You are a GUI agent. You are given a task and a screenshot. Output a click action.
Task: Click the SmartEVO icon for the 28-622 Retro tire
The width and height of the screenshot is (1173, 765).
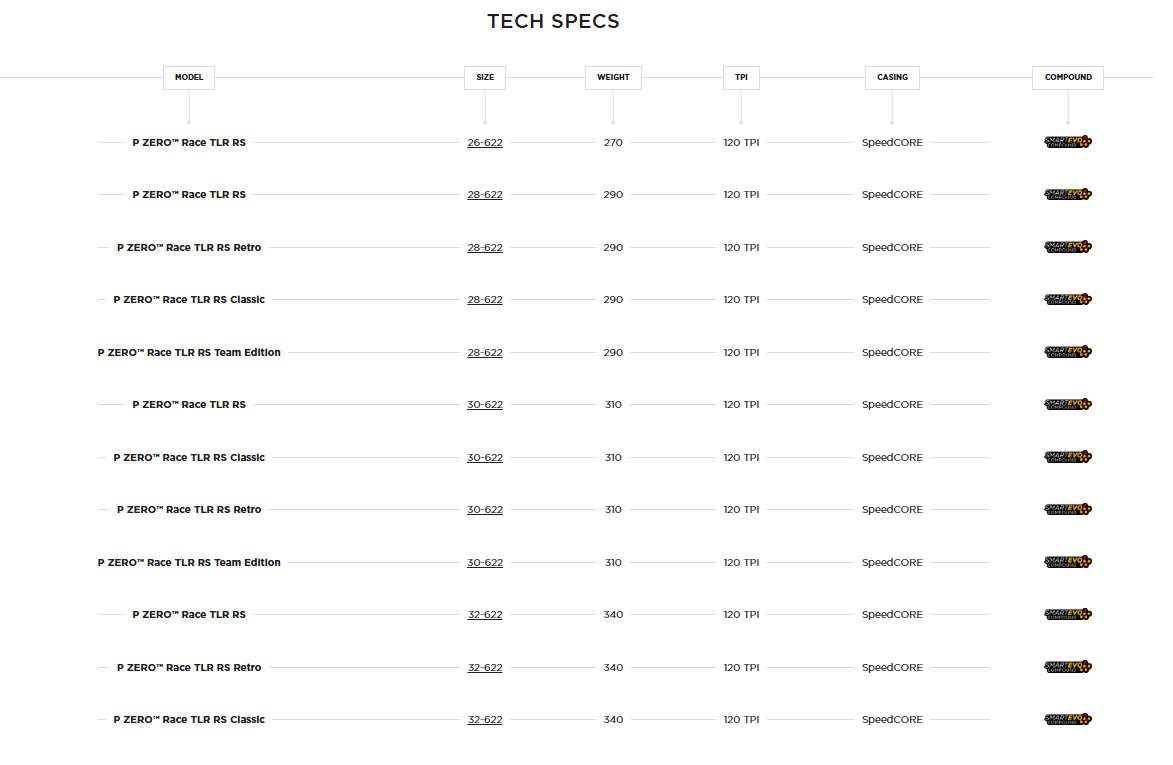click(x=1067, y=247)
